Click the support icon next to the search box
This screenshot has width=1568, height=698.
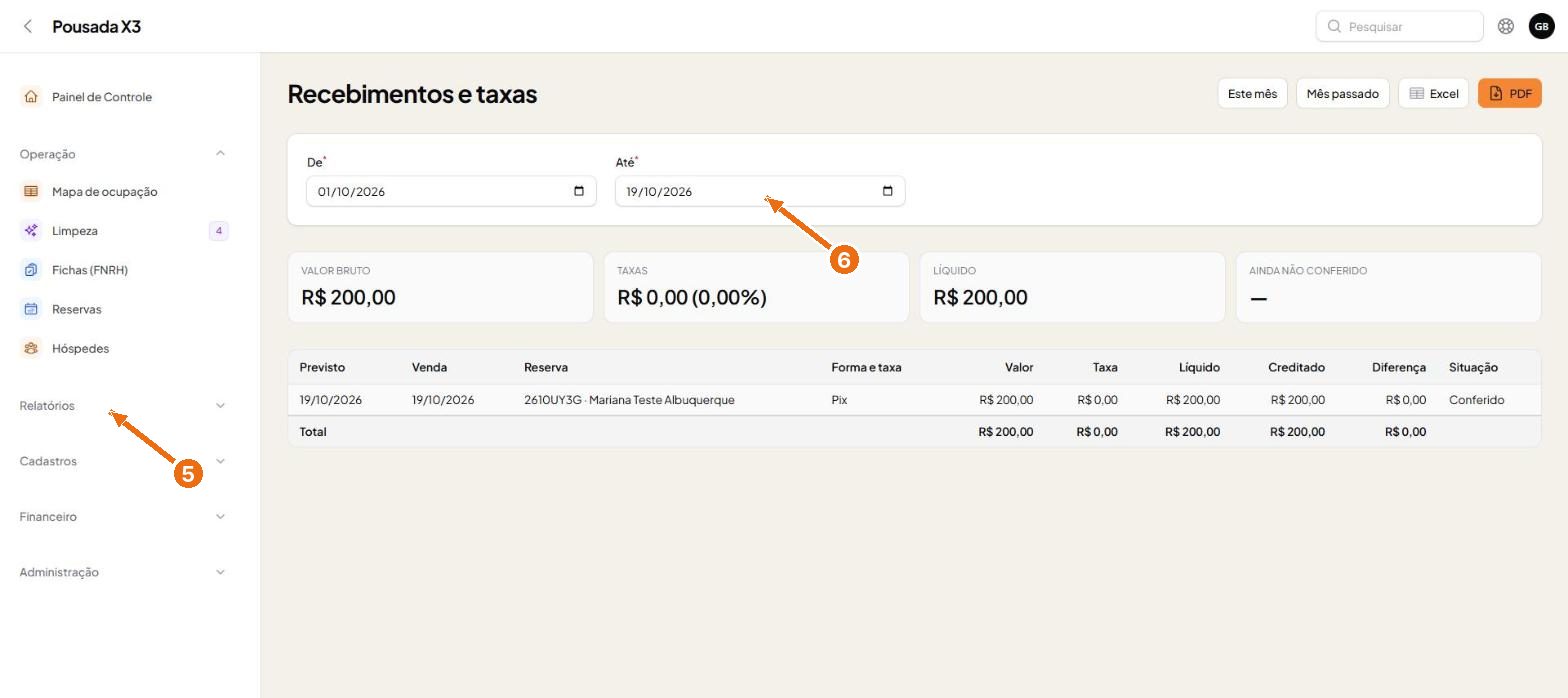(1506, 26)
